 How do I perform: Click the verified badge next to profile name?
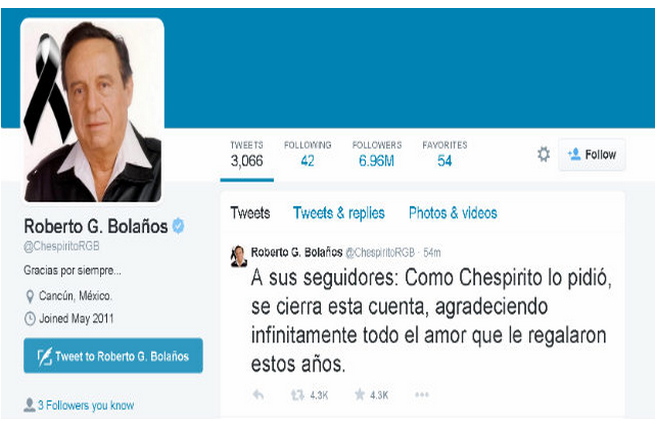pyautogui.click(x=179, y=226)
